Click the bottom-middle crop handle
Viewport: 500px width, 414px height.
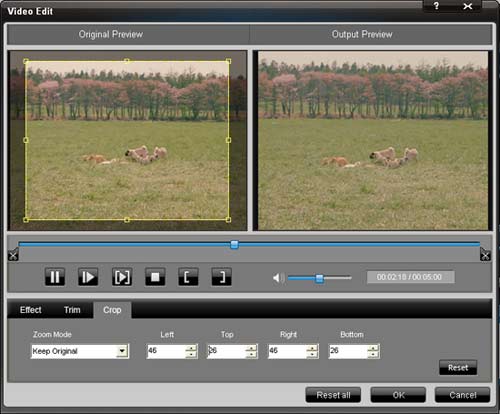(x=127, y=220)
